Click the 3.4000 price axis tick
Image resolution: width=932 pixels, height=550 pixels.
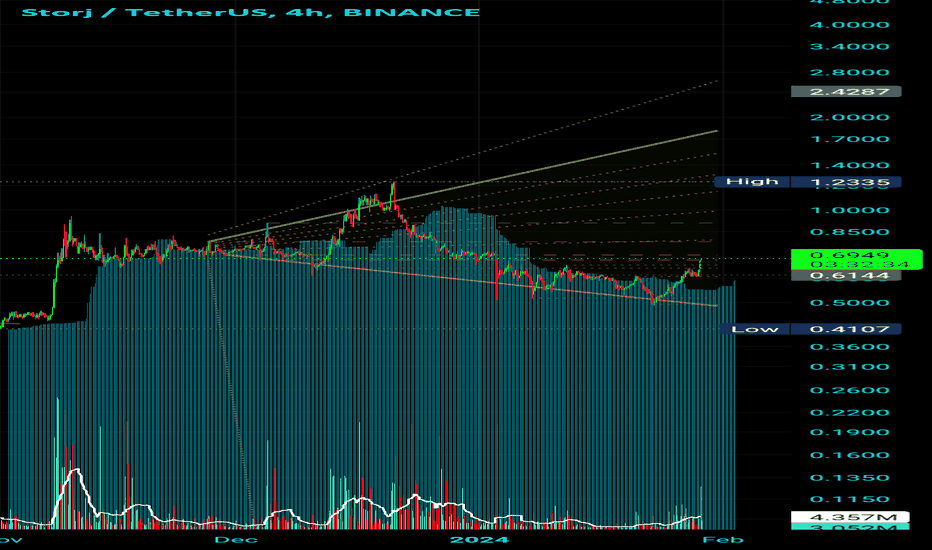tap(849, 46)
